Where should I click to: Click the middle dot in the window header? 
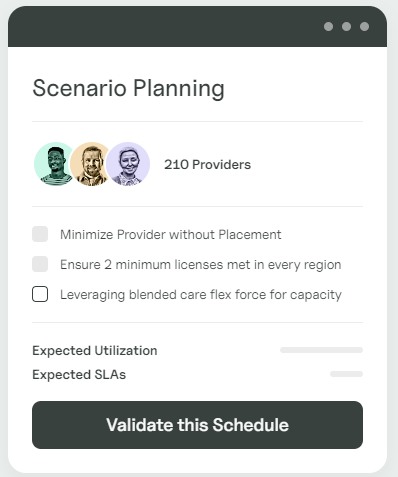pos(346,26)
